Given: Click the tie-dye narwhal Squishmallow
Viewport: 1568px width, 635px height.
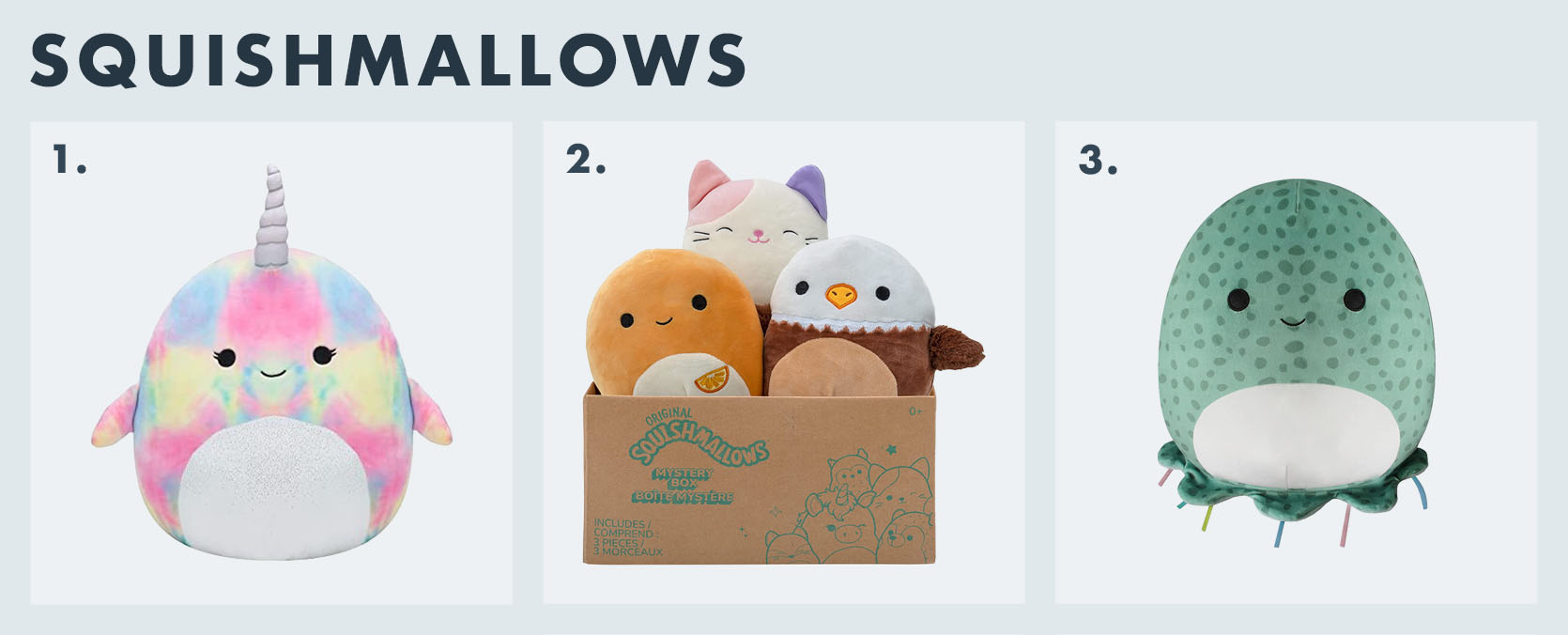Looking at the screenshot, I should 271,366.
